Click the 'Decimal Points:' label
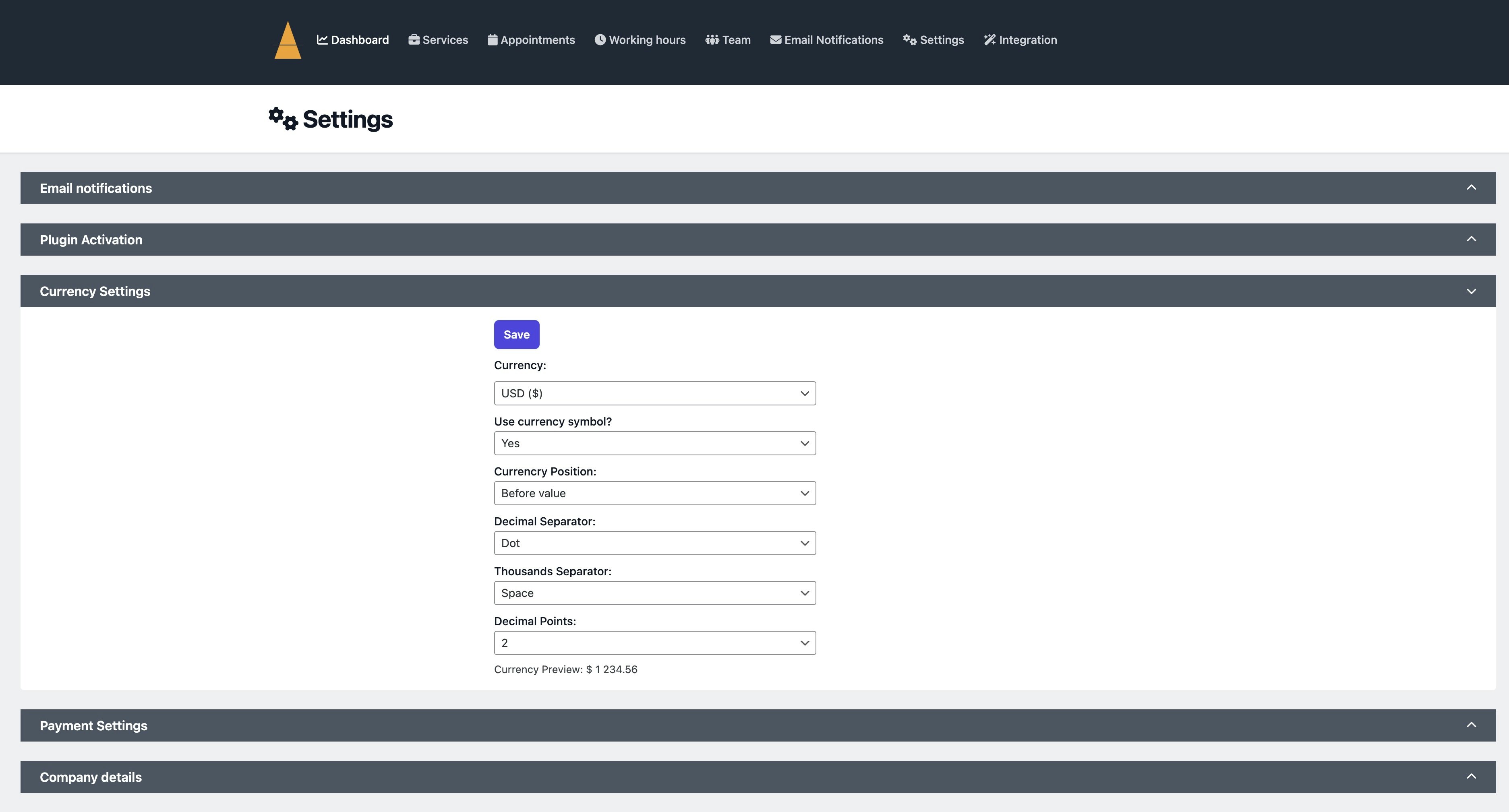This screenshot has width=1509, height=812. (535, 621)
